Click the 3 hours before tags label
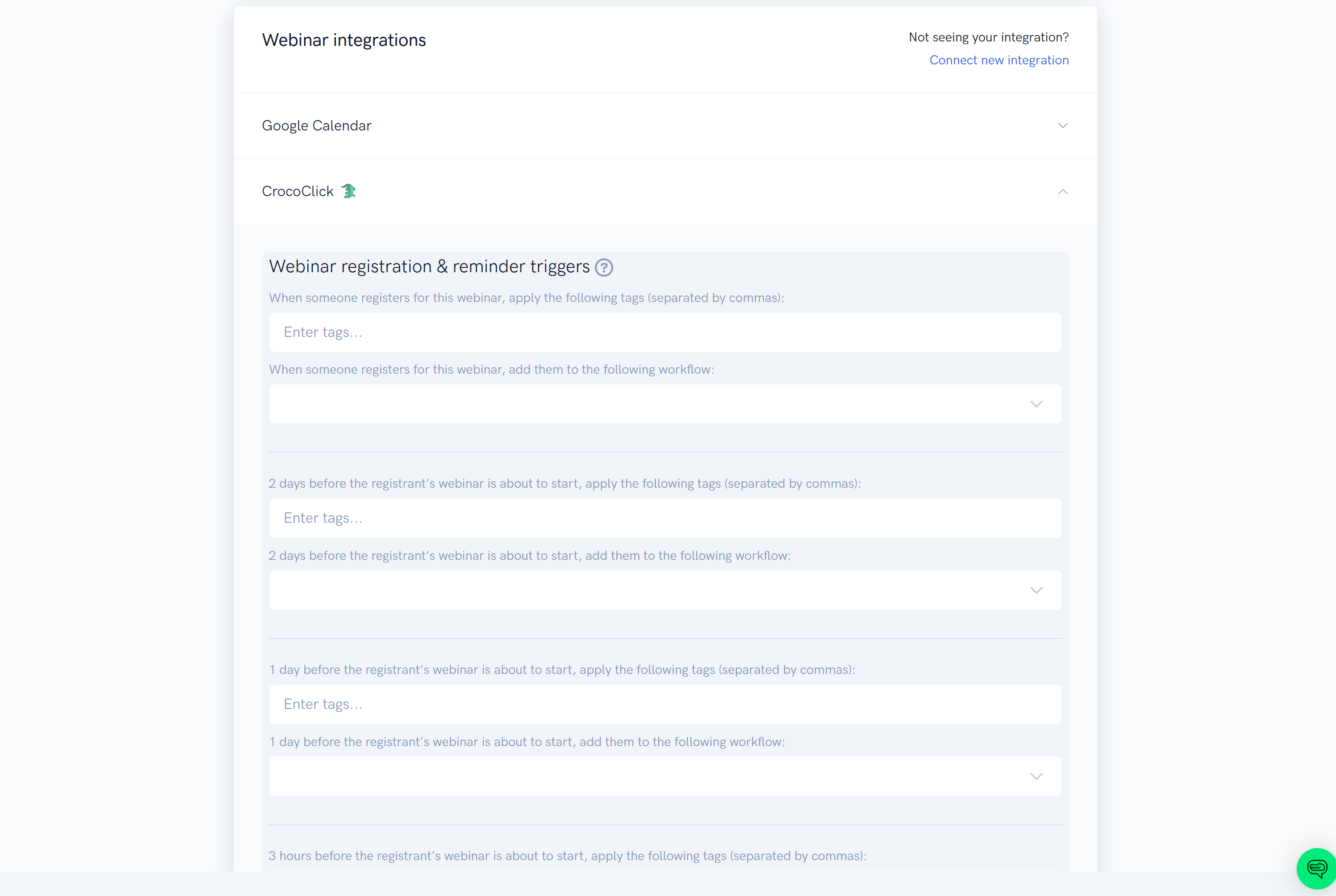 coord(568,856)
